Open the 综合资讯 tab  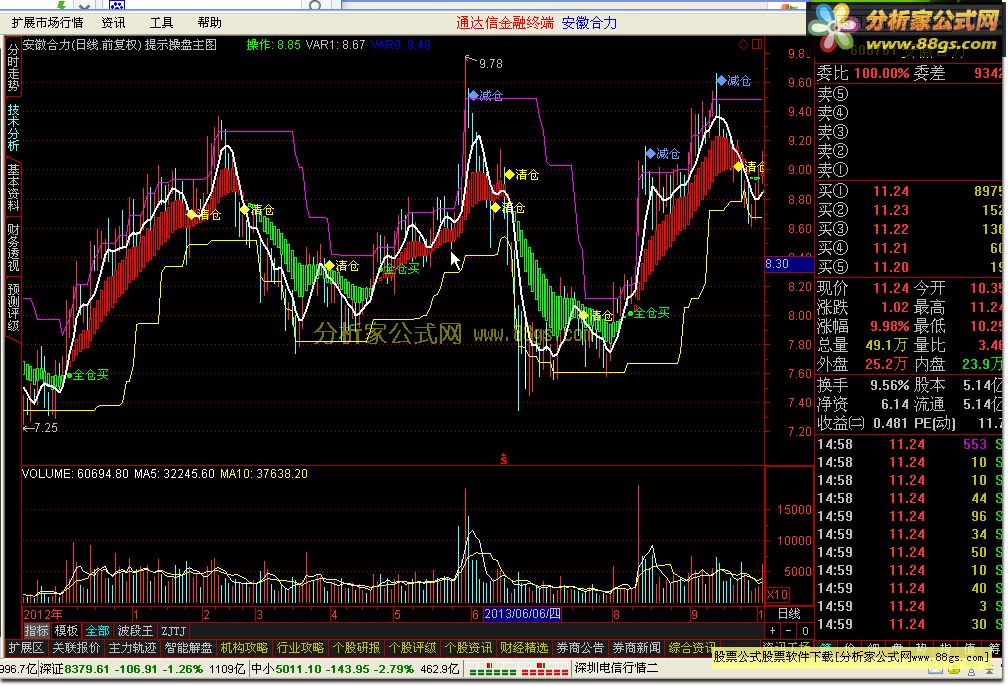pyautogui.click(x=692, y=647)
